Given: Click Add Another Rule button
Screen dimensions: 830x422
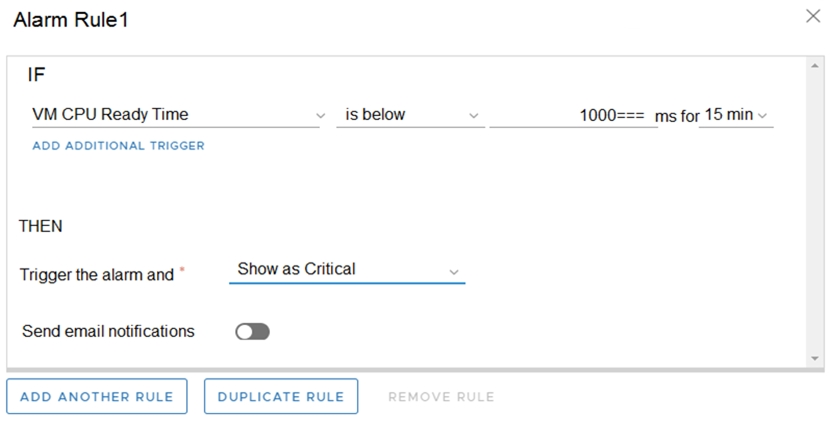Looking at the screenshot, I should click(97, 397).
